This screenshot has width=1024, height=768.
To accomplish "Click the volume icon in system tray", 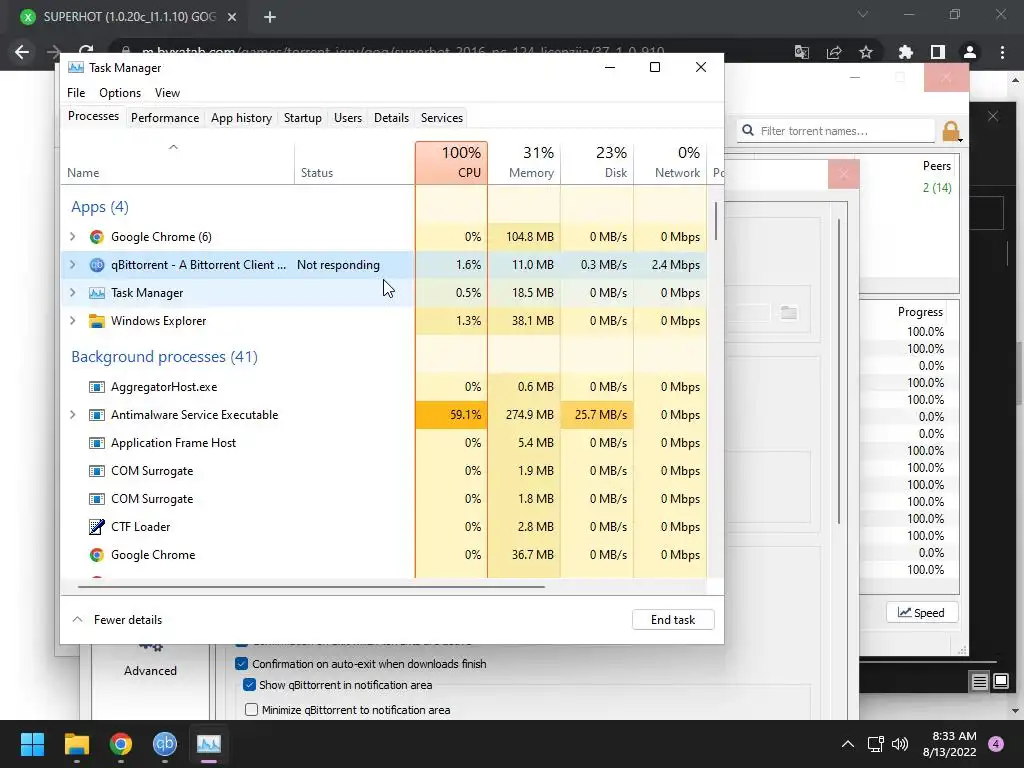I will (x=900, y=744).
